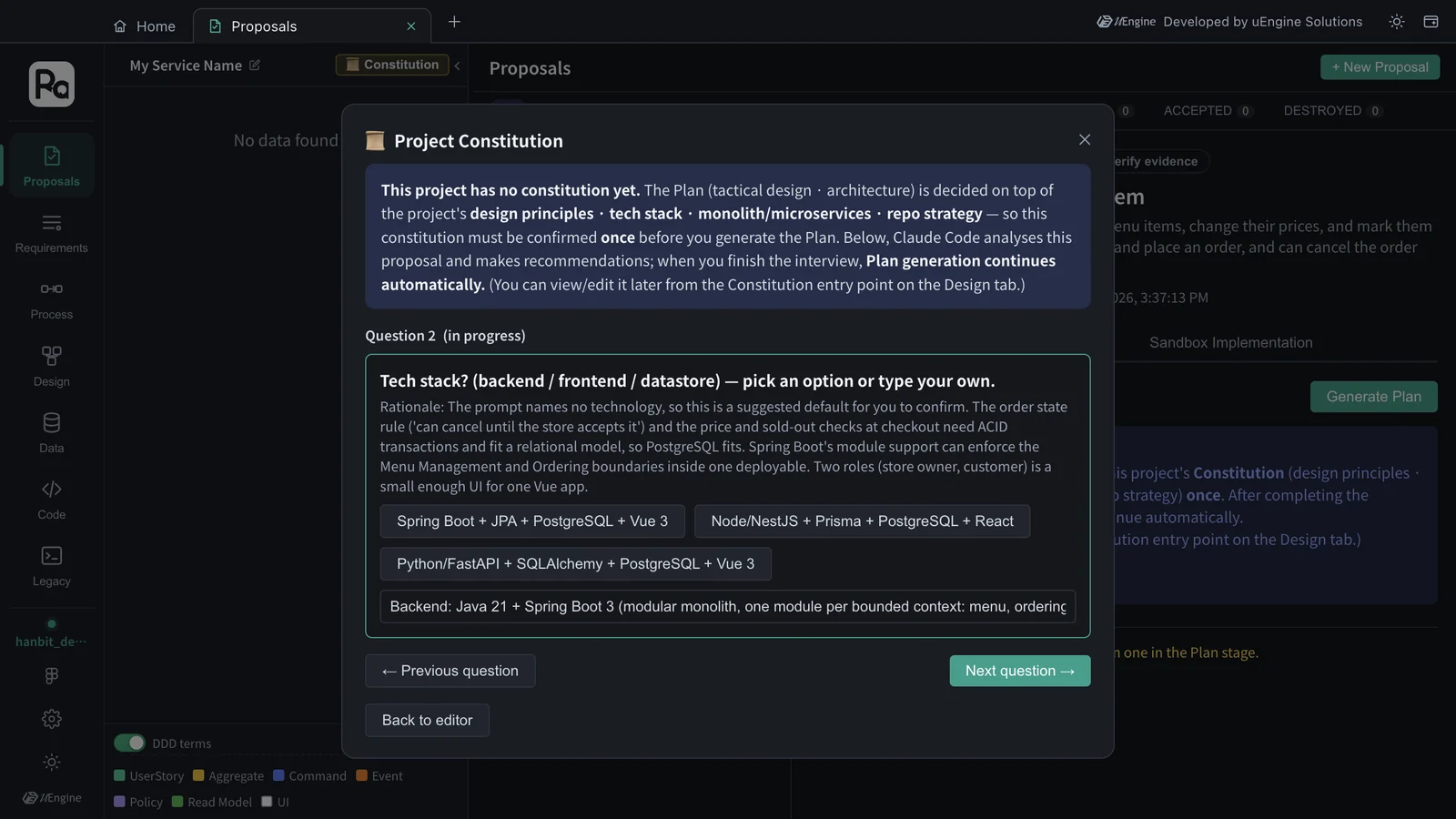This screenshot has height=819, width=1456.
Task: Click Next question button
Action: pos(1020,671)
